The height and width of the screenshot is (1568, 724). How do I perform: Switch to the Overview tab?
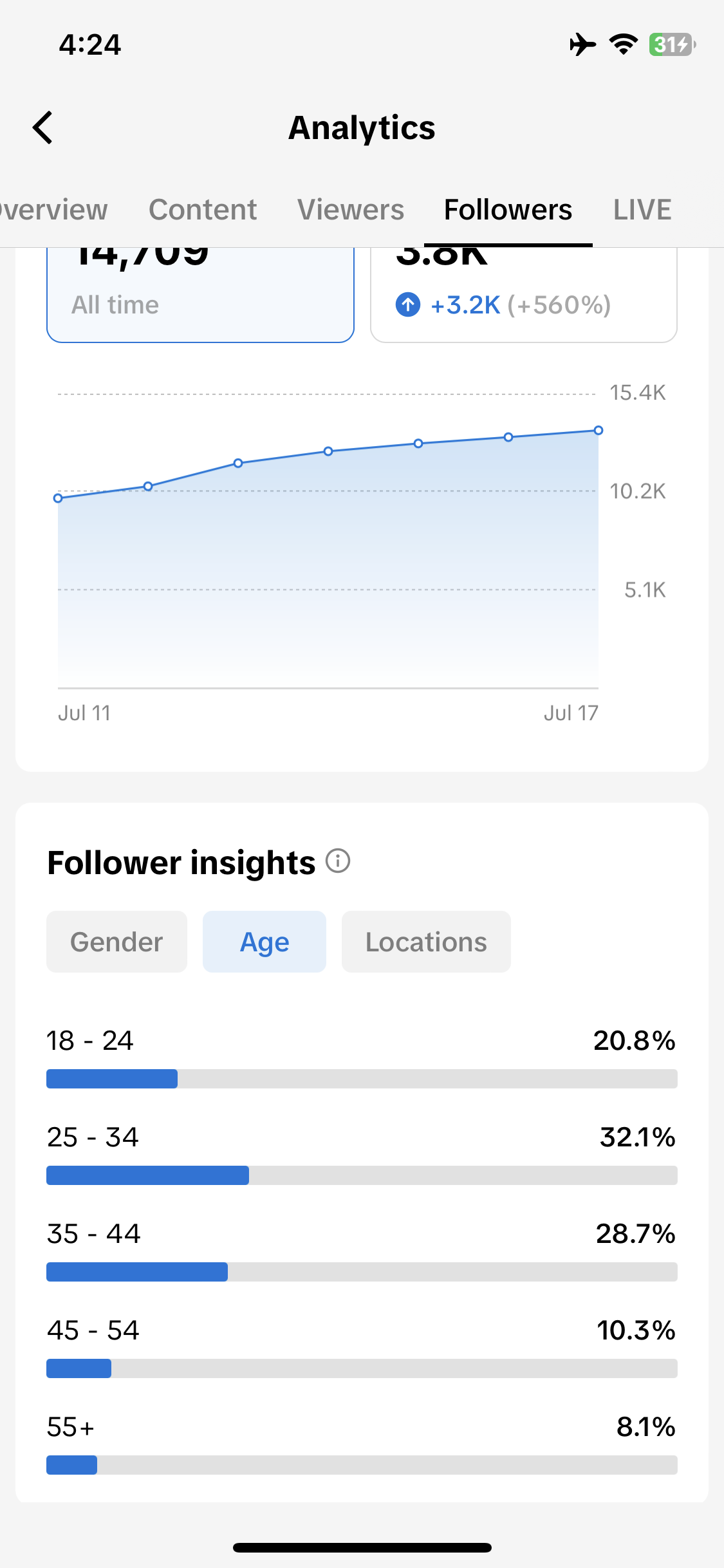[x=54, y=210]
